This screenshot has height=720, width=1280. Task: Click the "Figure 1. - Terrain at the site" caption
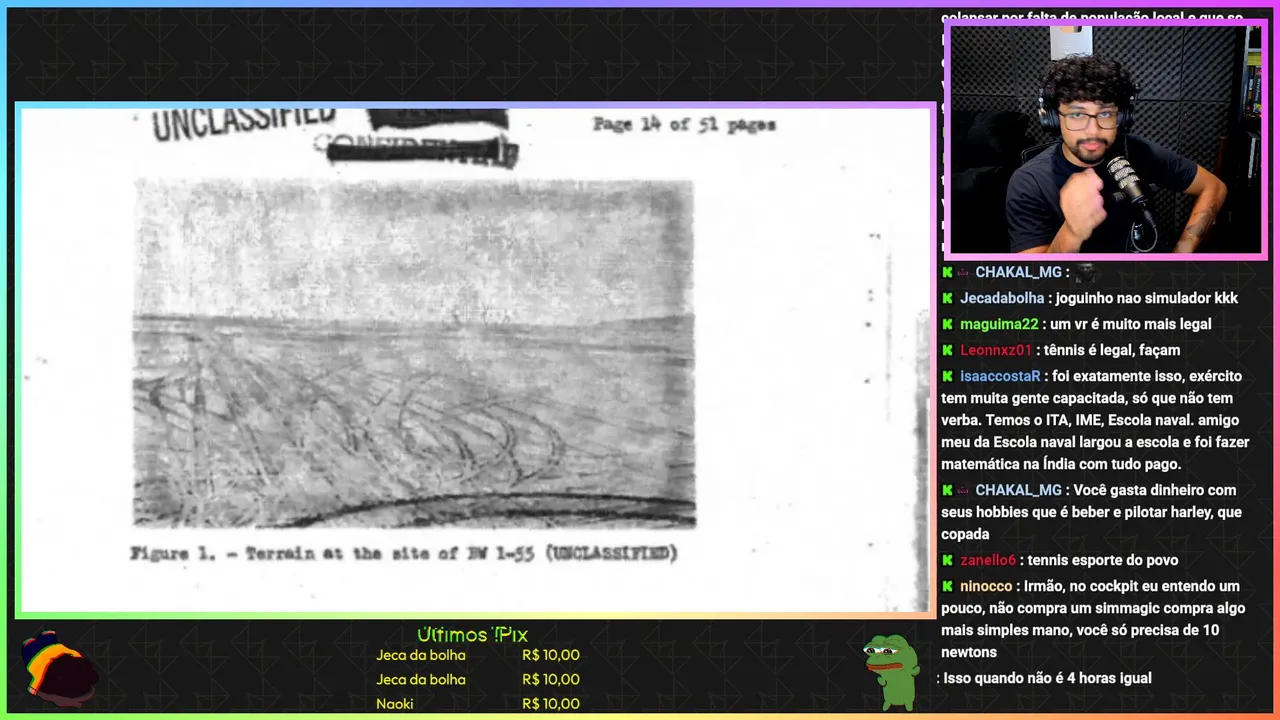click(403, 553)
